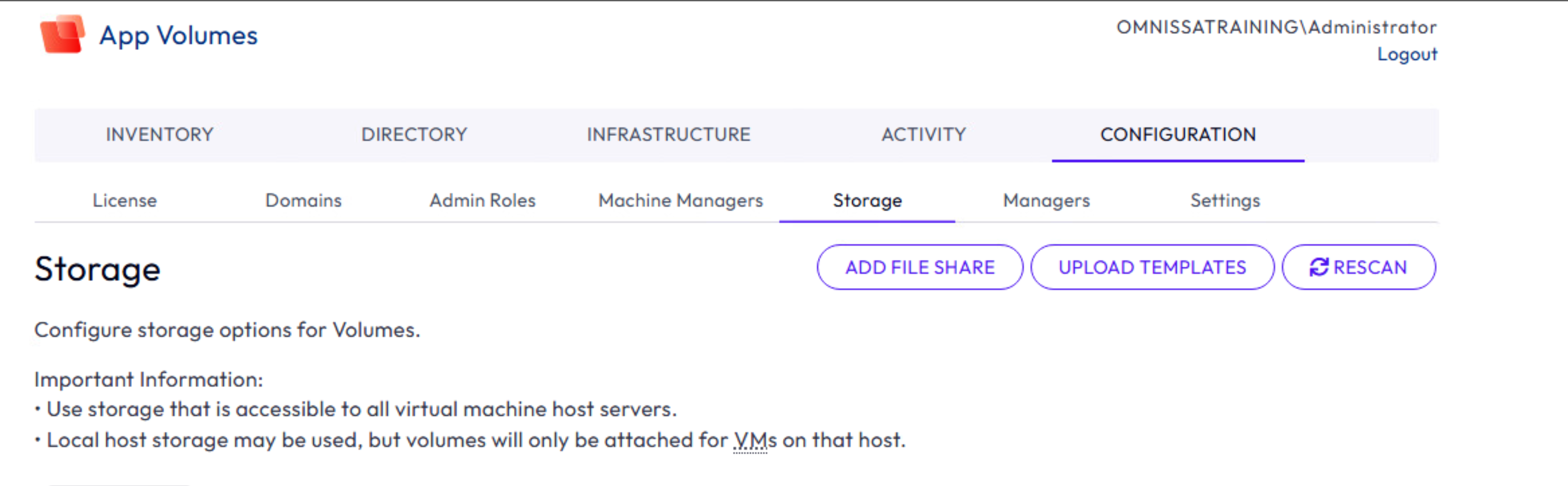The image size is (1568, 486).
Task: Switch to the Directory tab
Action: (414, 134)
